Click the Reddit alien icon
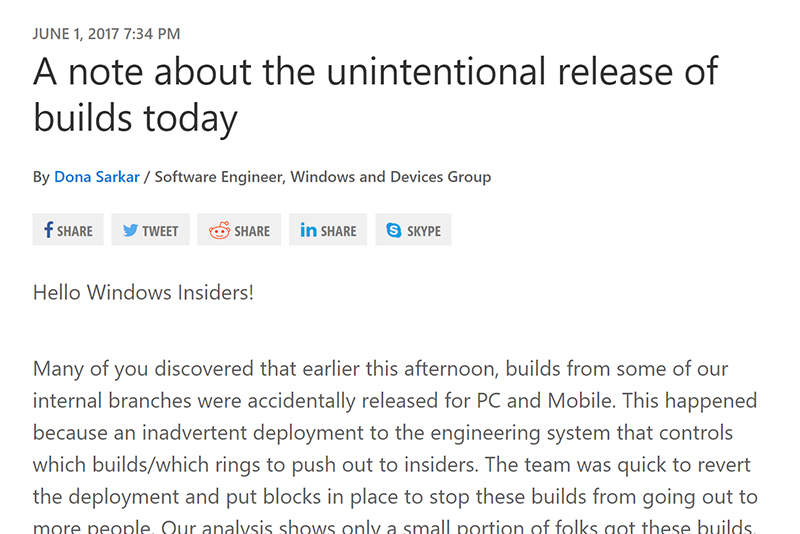 (x=219, y=230)
